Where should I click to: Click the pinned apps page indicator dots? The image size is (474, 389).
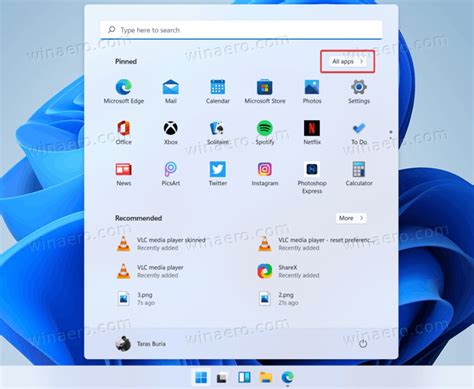(x=391, y=135)
